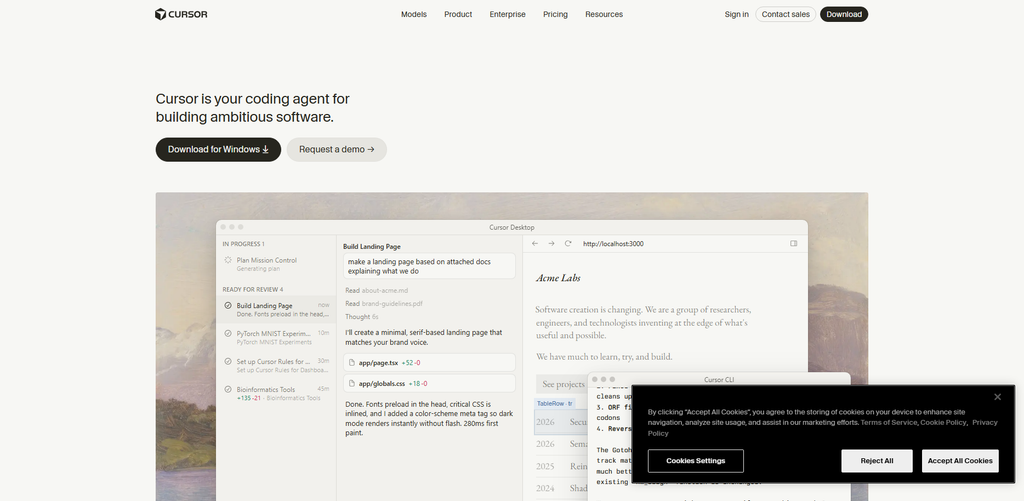
Task: Click the Cursor CLI window title bar
Action: coord(719,380)
